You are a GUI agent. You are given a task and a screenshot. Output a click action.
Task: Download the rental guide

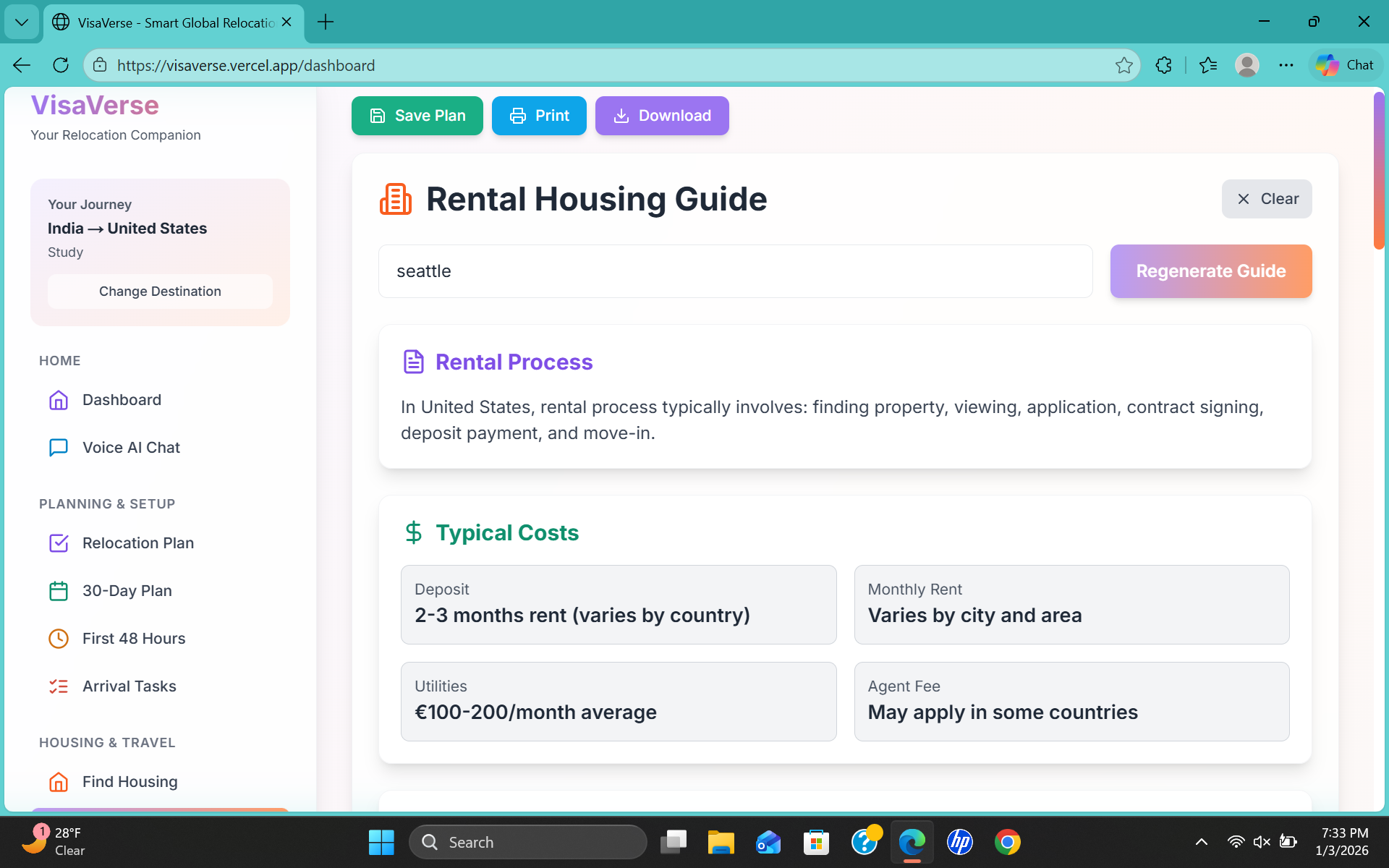click(661, 116)
